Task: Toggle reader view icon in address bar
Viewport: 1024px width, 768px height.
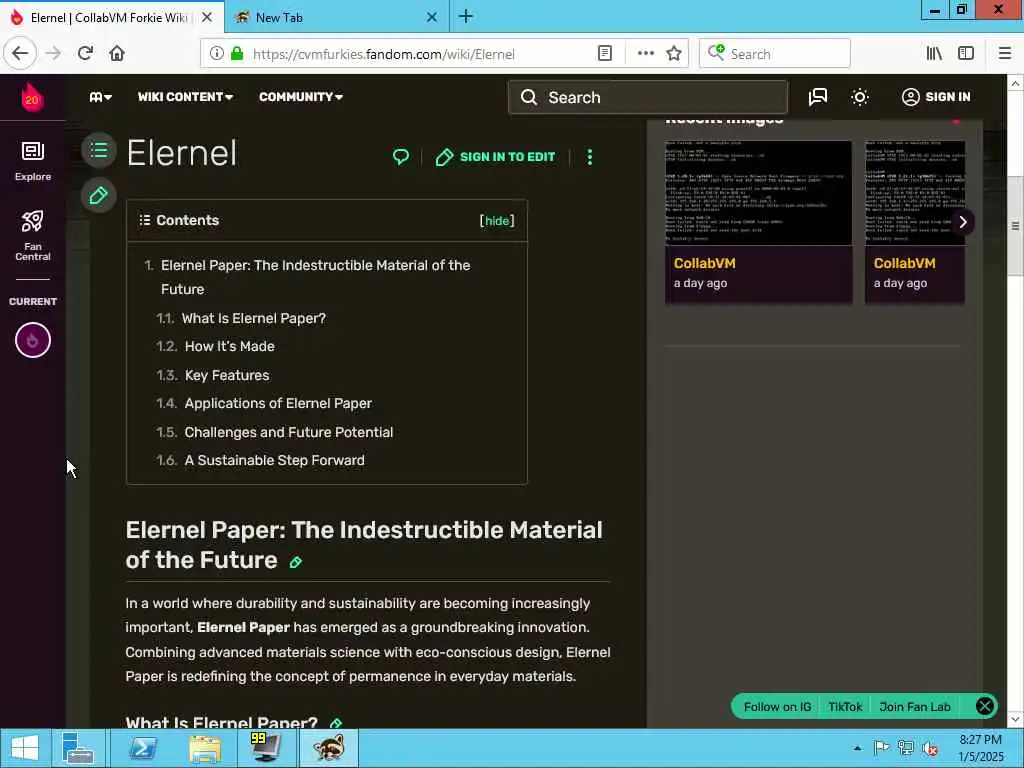Action: [605, 54]
